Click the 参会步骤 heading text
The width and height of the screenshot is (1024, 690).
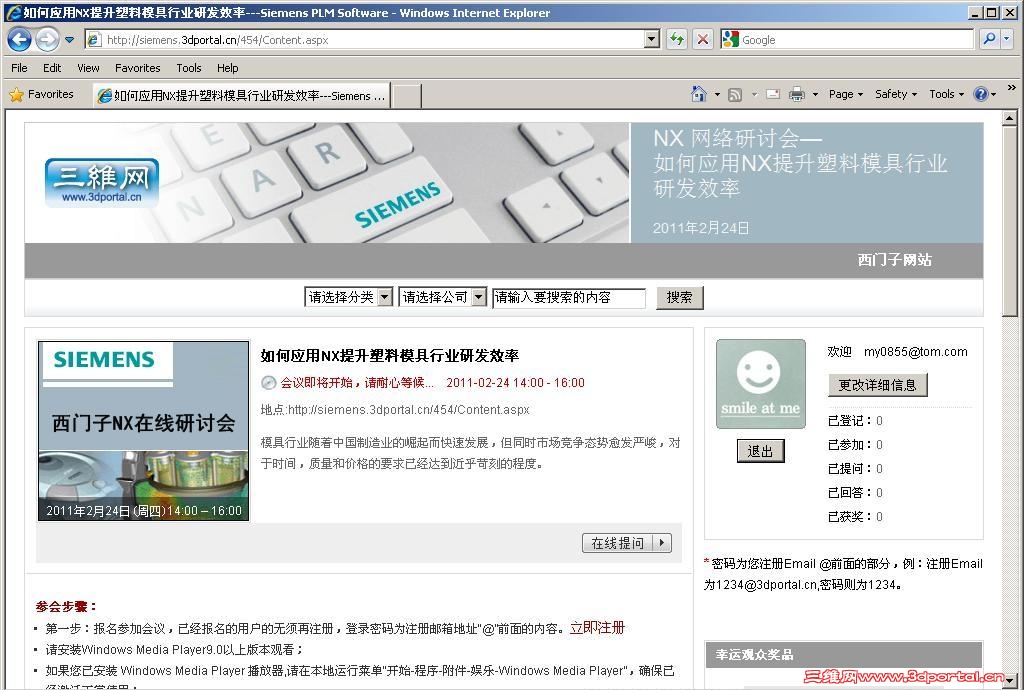point(66,606)
